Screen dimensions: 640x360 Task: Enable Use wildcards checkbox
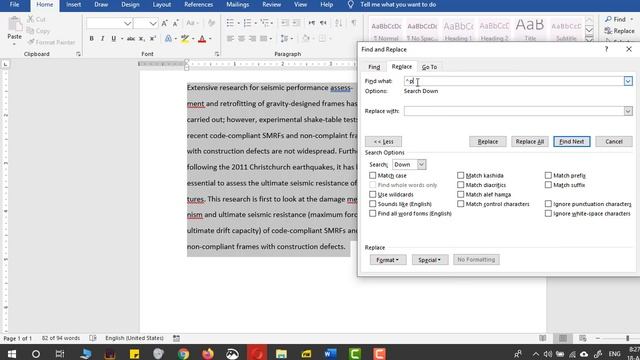pos(372,194)
